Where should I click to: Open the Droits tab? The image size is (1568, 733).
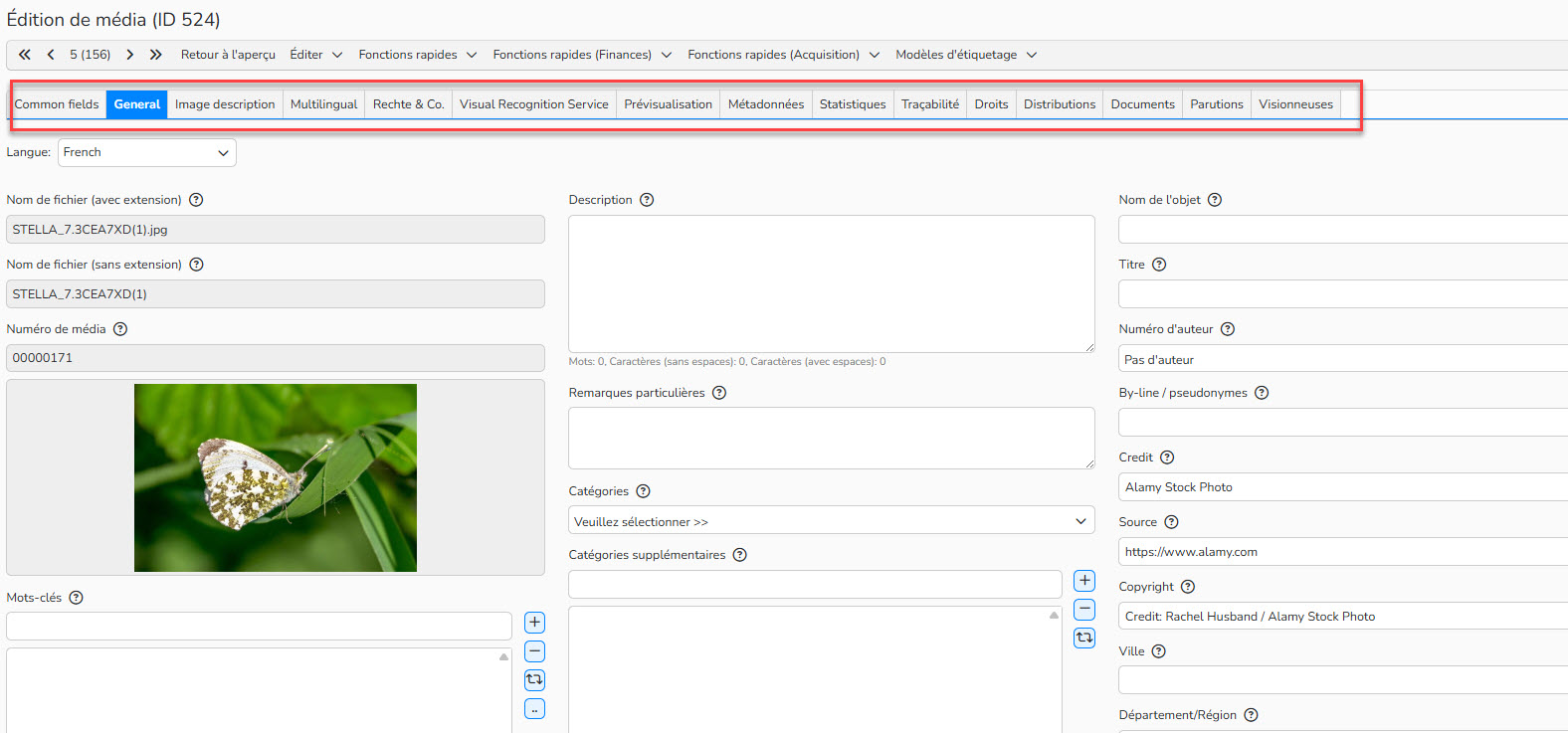coord(991,104)
